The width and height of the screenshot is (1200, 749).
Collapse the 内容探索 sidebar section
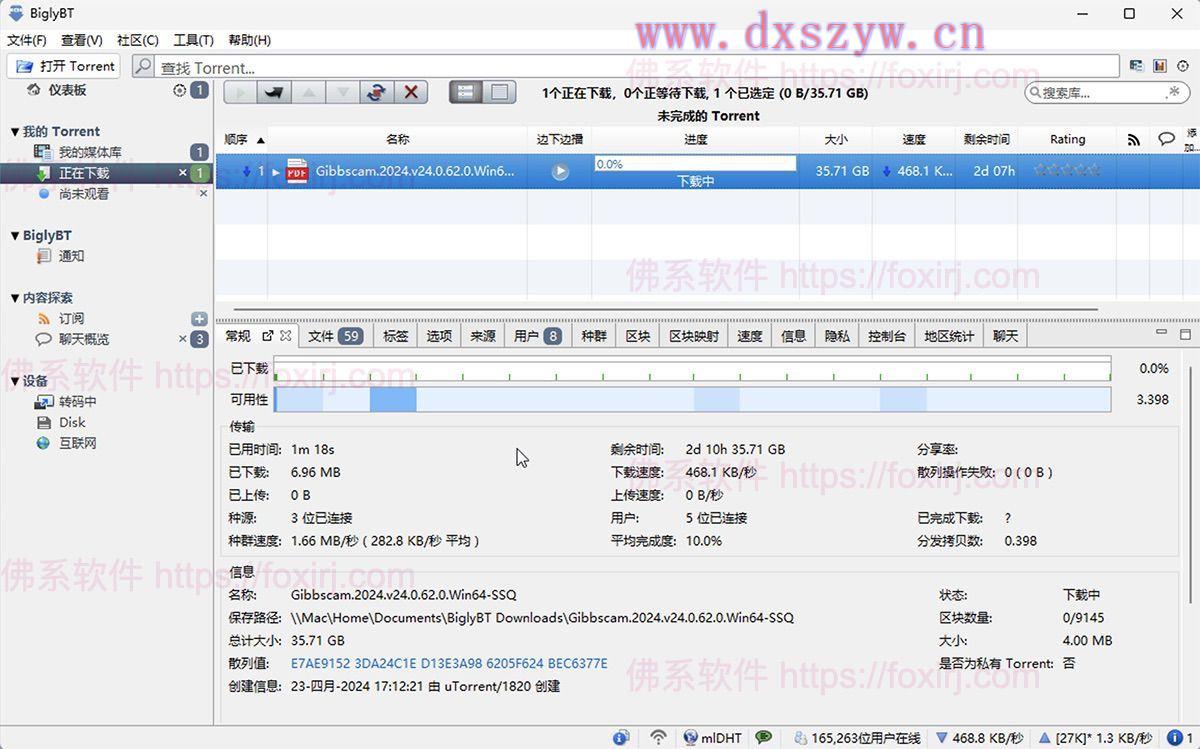pyautogui.click(x=15, y=298)
